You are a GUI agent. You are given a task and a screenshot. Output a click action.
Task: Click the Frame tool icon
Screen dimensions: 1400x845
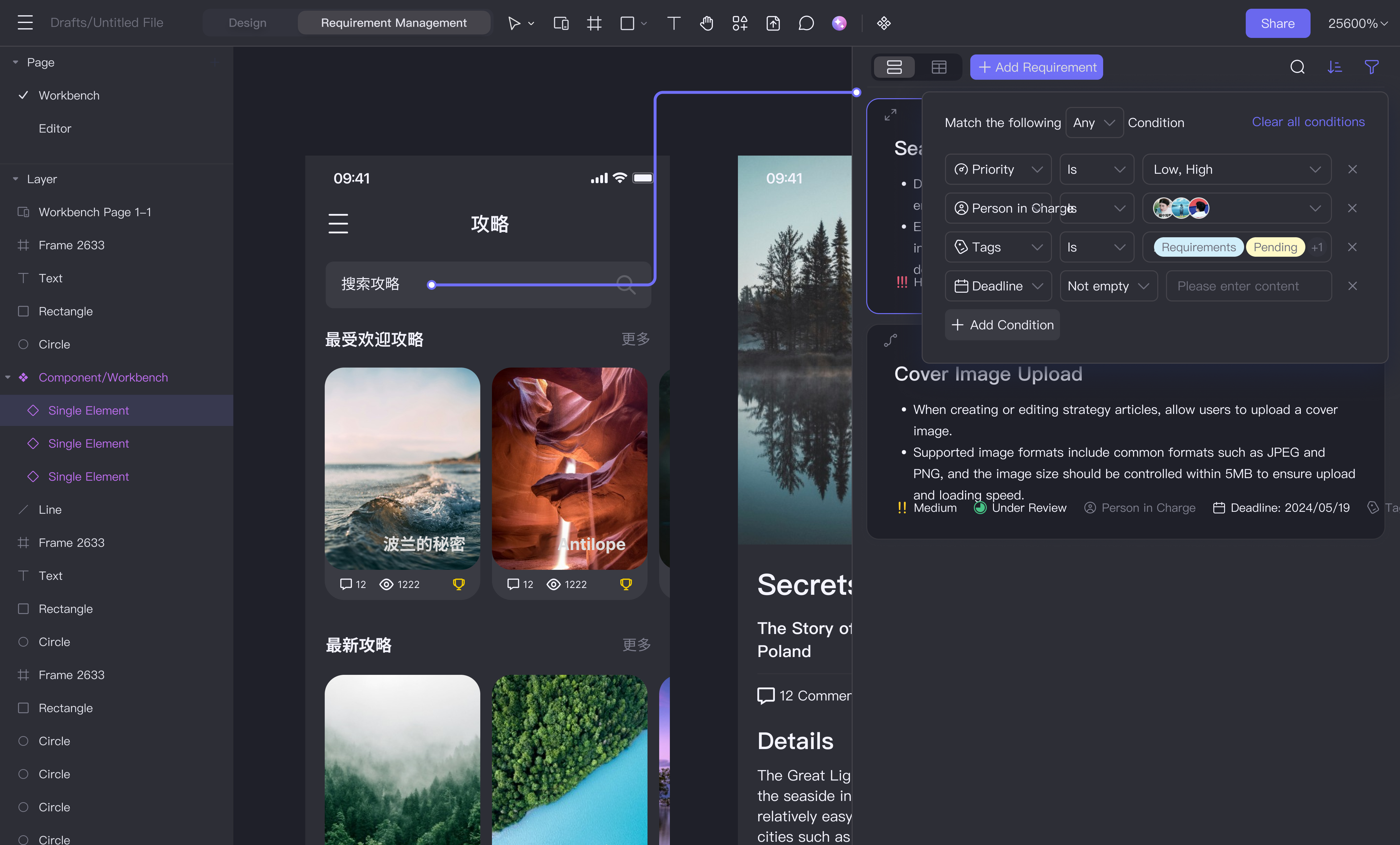tap(594, 23)
